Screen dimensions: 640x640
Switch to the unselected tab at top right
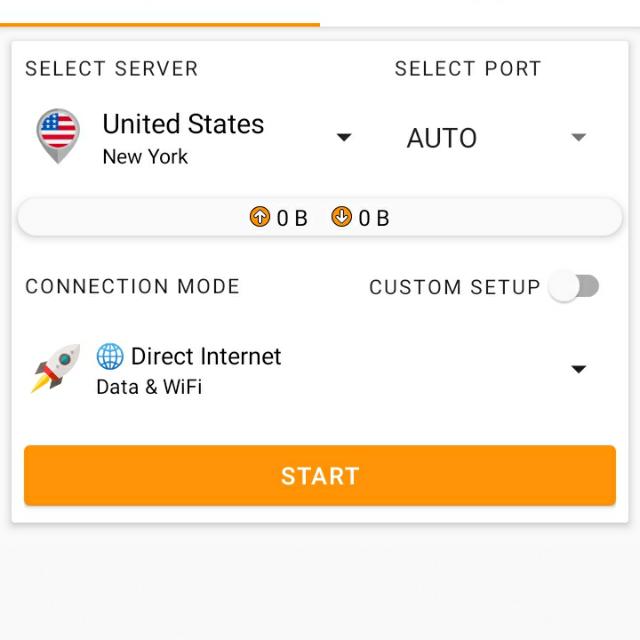point(480,12)
